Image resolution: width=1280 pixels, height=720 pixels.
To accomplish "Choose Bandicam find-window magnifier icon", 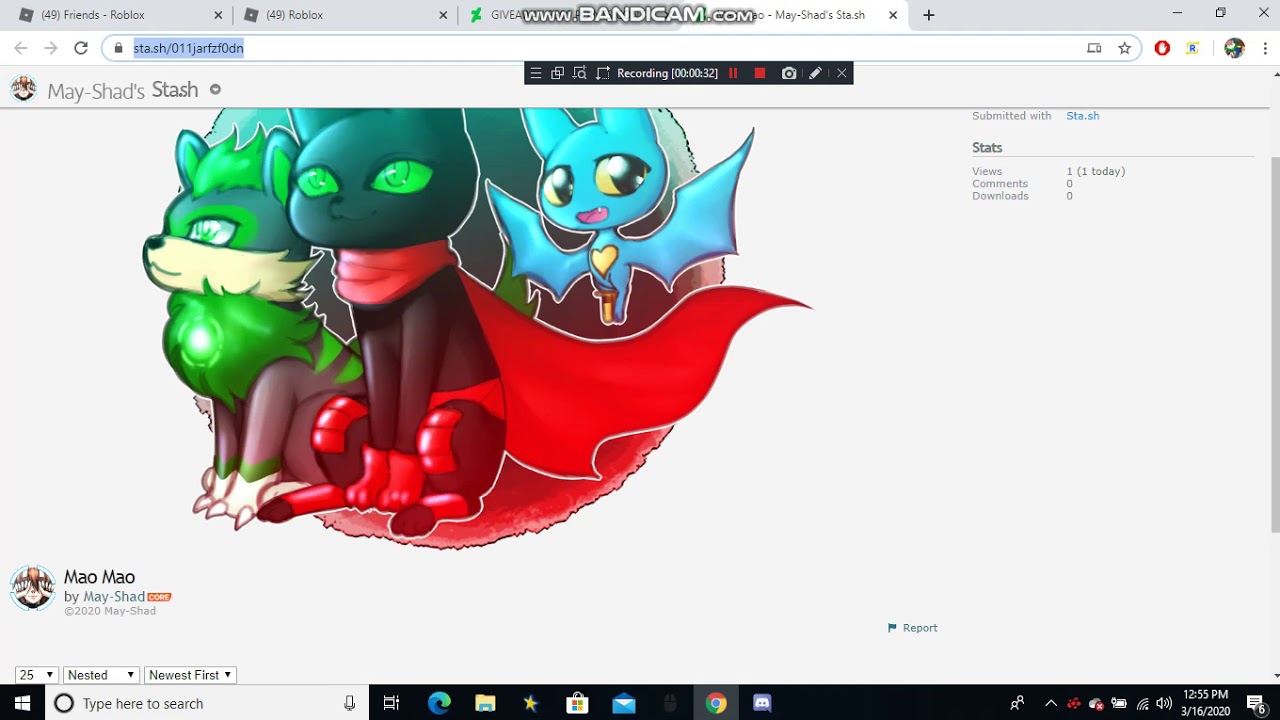I will (579, 73).
